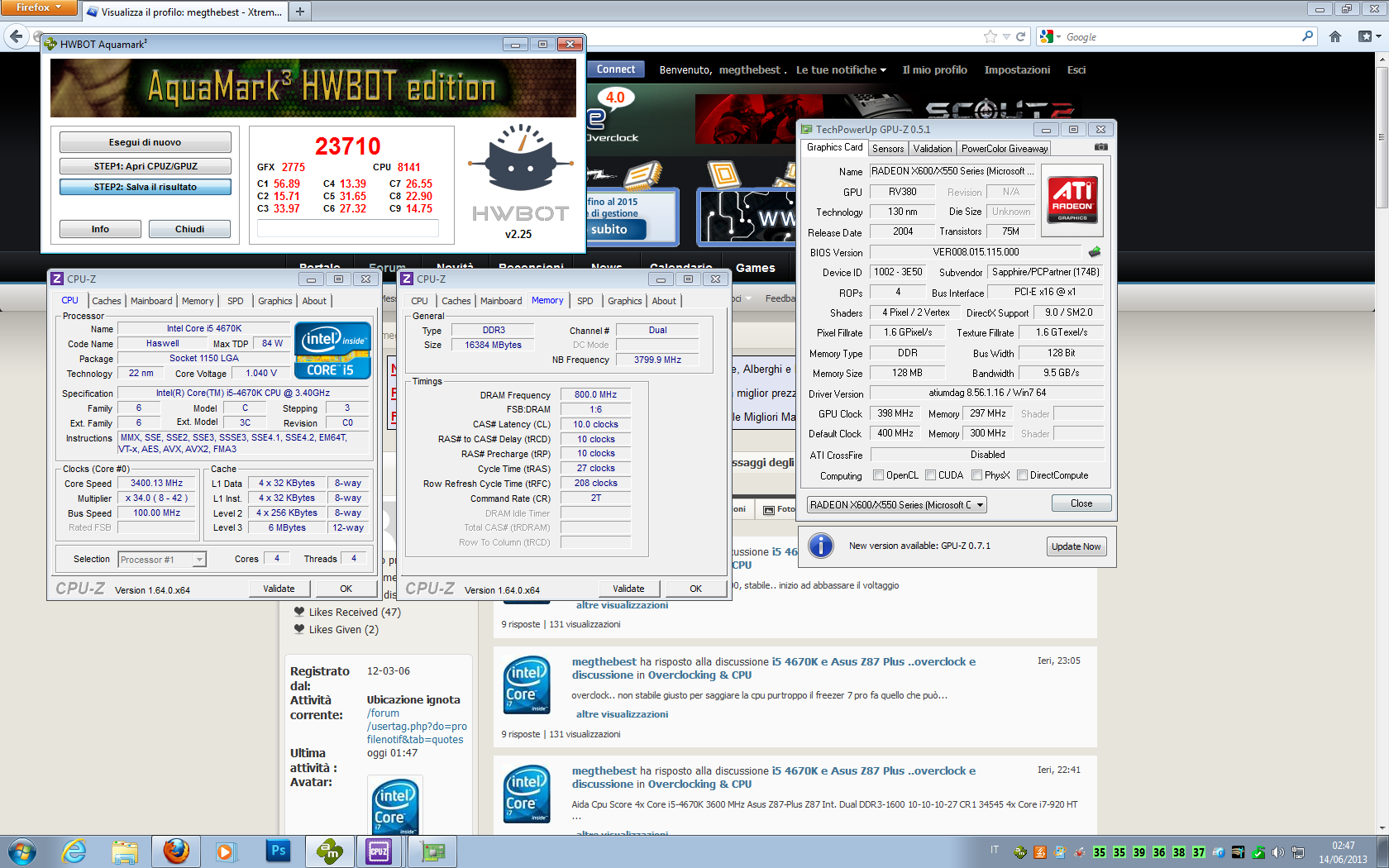The width and height of the screenshot is (1389, 868).
Task: Open Photoshop from the taskbar
Action: click(x=279, y=851)
